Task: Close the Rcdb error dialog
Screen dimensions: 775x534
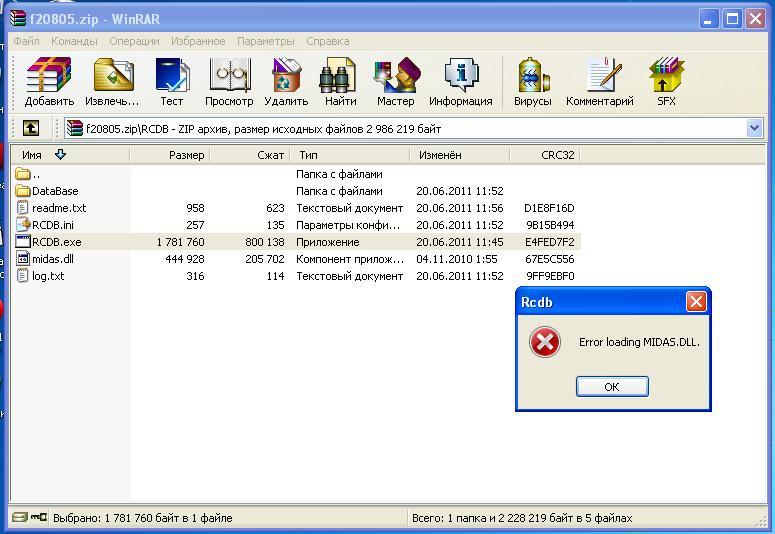Action: (x=696, y=302)
